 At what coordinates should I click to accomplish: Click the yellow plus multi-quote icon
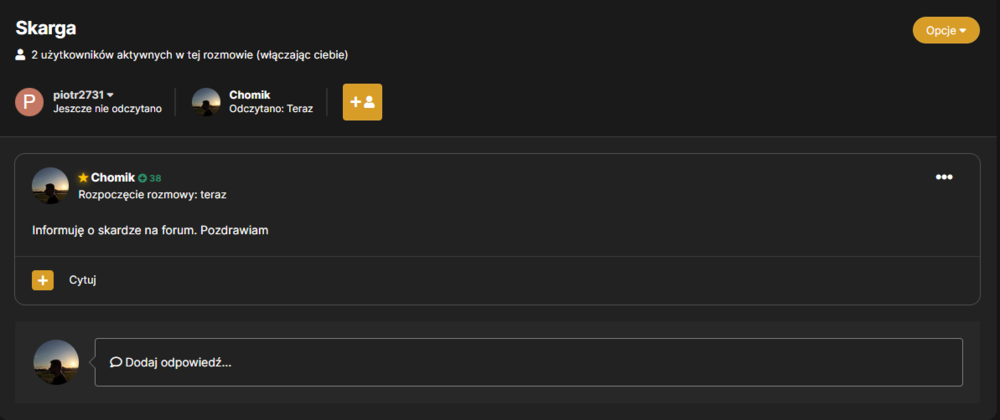[x=43, y=280]
